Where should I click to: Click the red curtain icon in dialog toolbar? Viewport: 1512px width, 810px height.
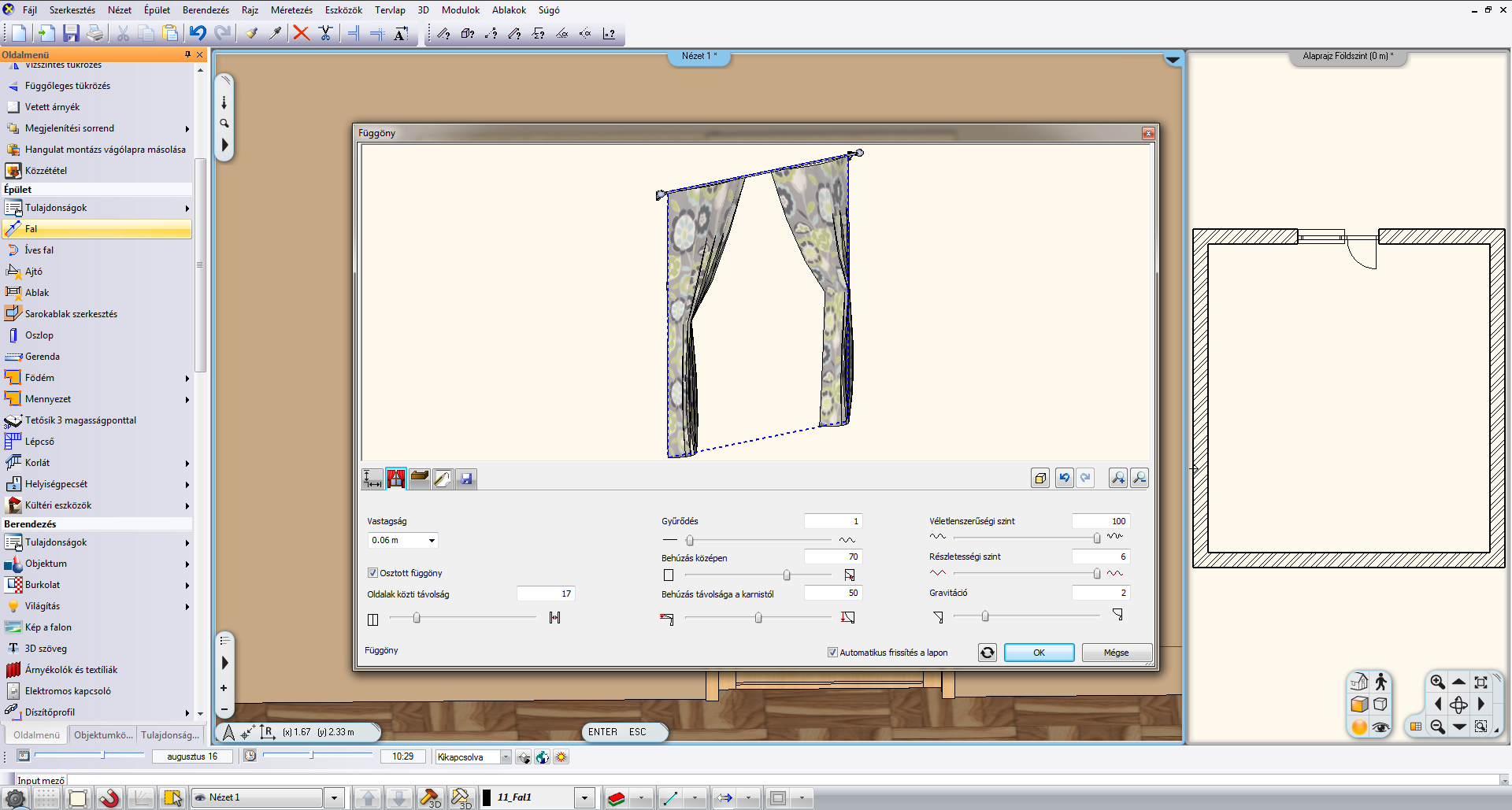396,479
